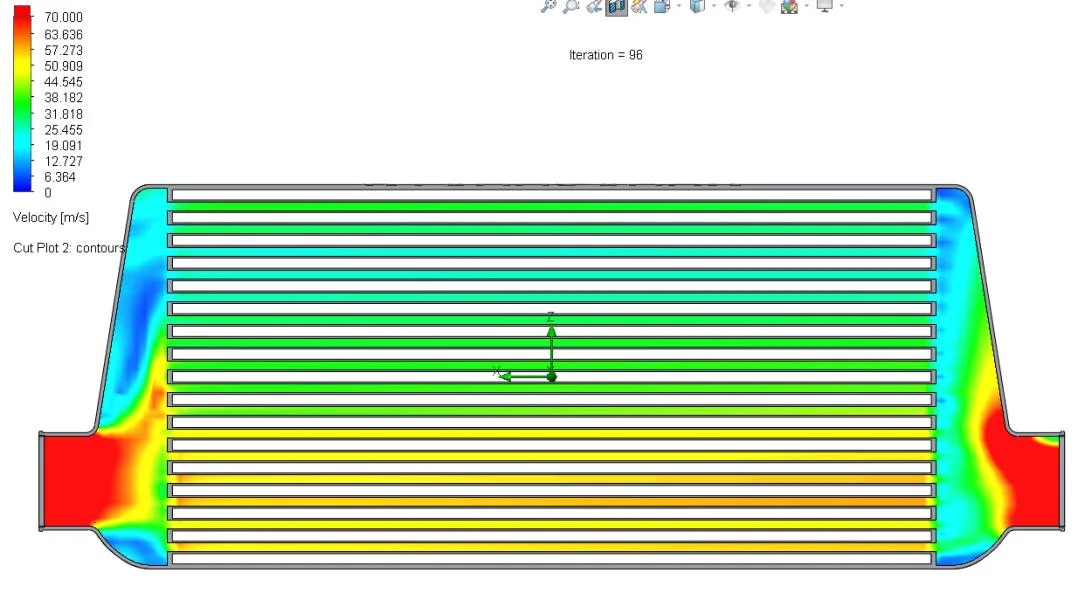Image resolution: width=1085 pixels, height=600 pixels.
Task: Click the legend value 38.182
Action: click(63, 98)
